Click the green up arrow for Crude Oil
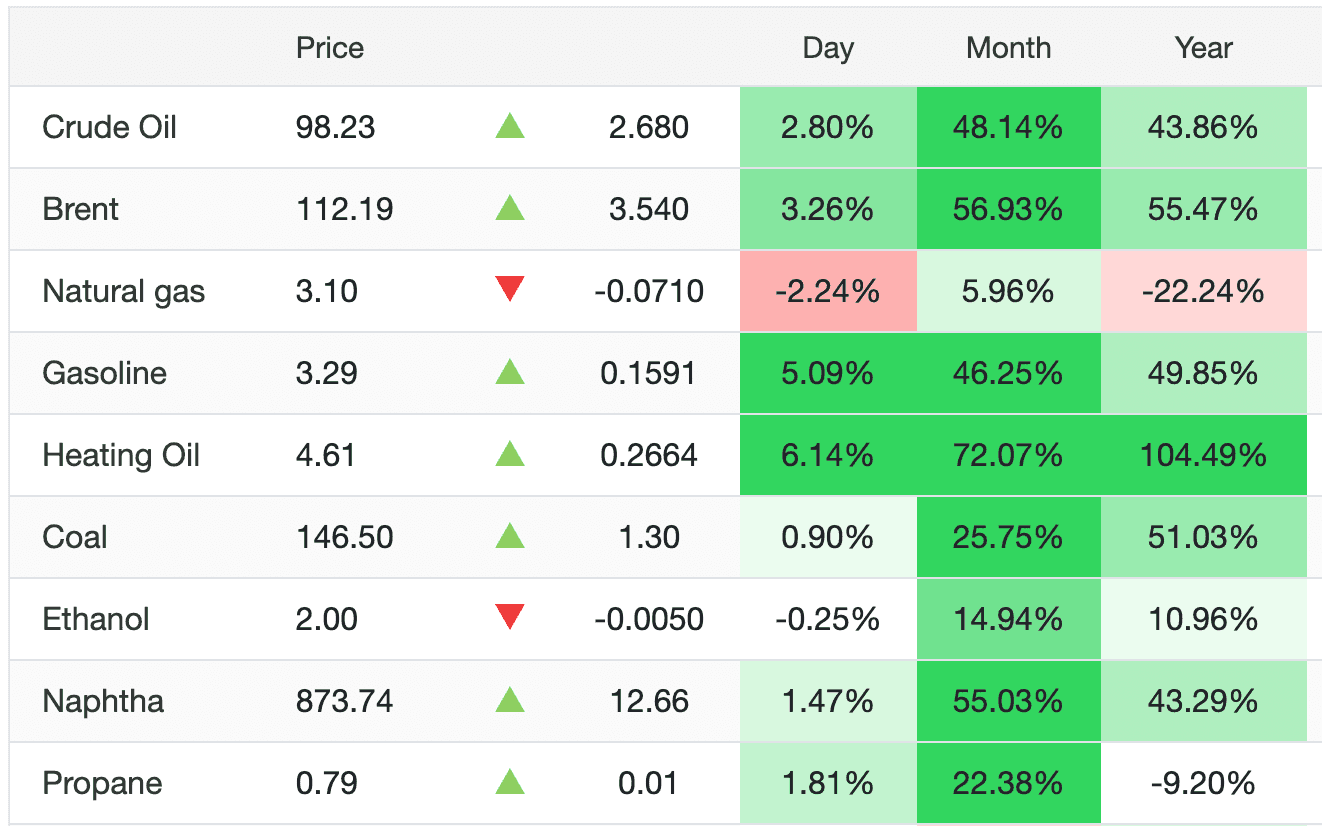1322x826 pixels. 510,127
